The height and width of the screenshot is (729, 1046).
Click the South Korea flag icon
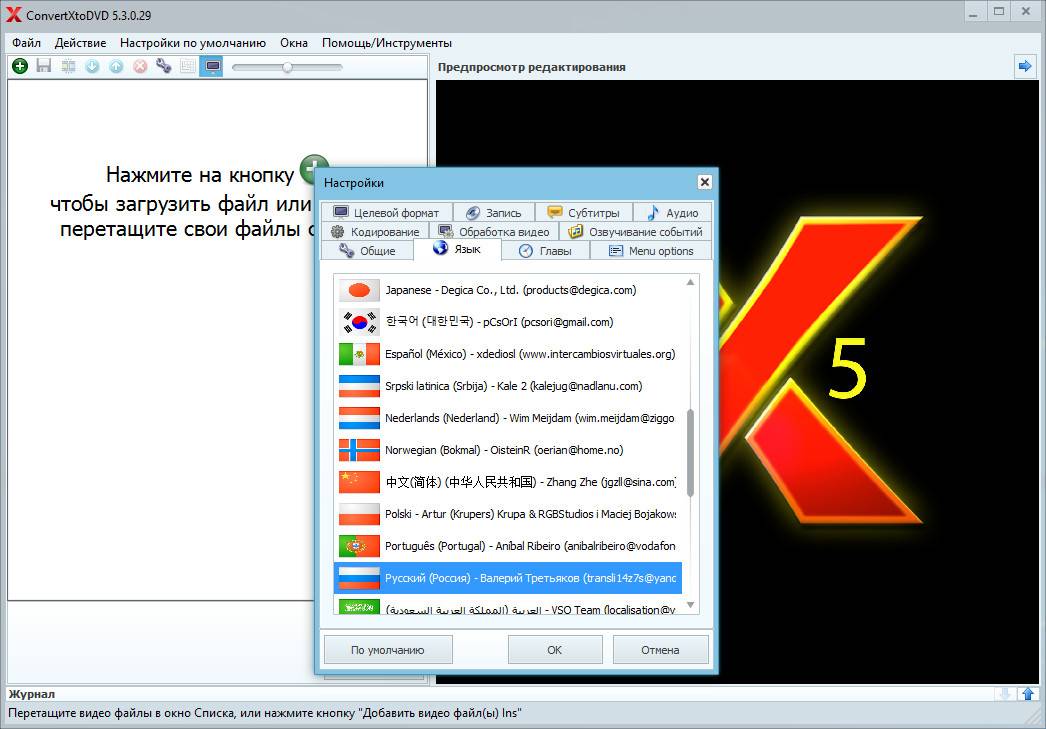tap(359, 322)
